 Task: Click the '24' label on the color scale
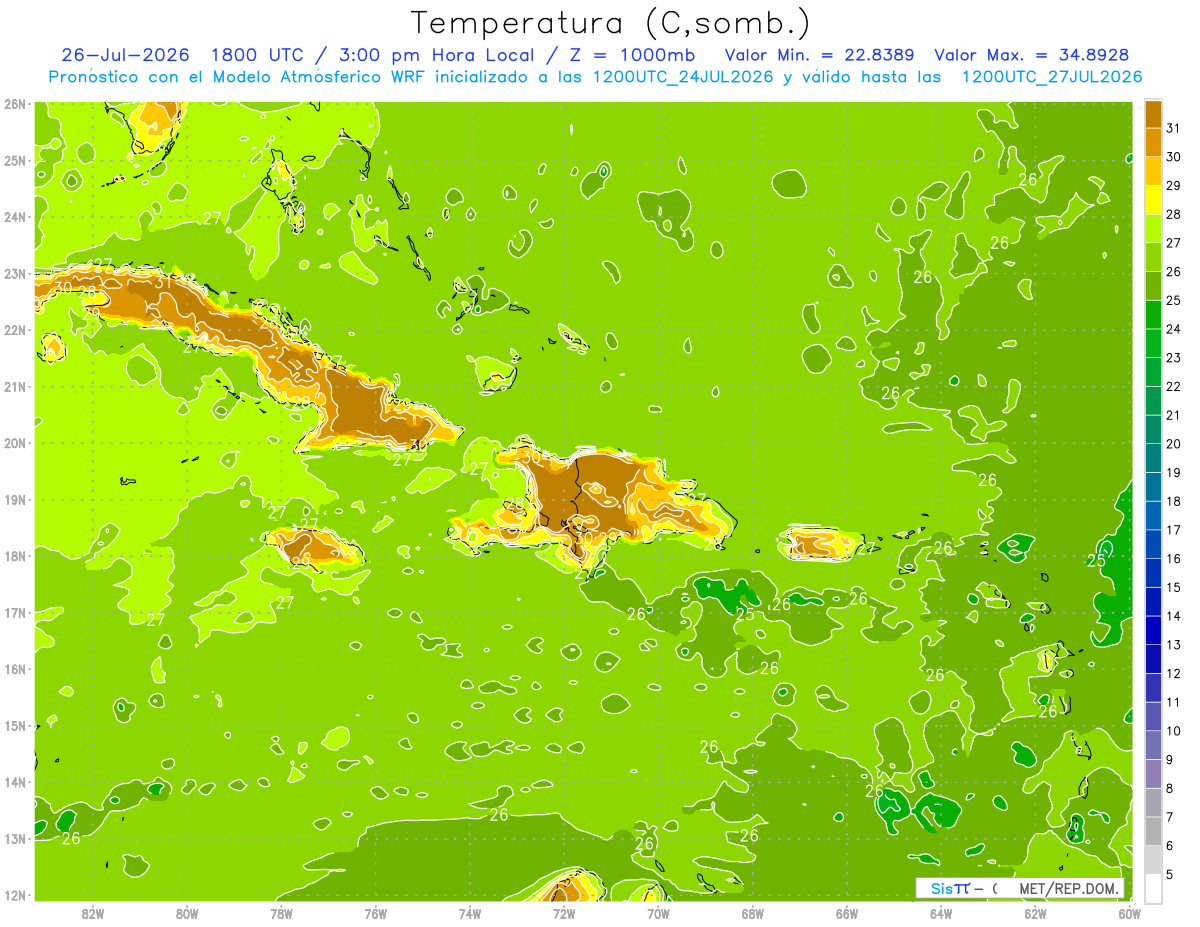click(1174, 329)
